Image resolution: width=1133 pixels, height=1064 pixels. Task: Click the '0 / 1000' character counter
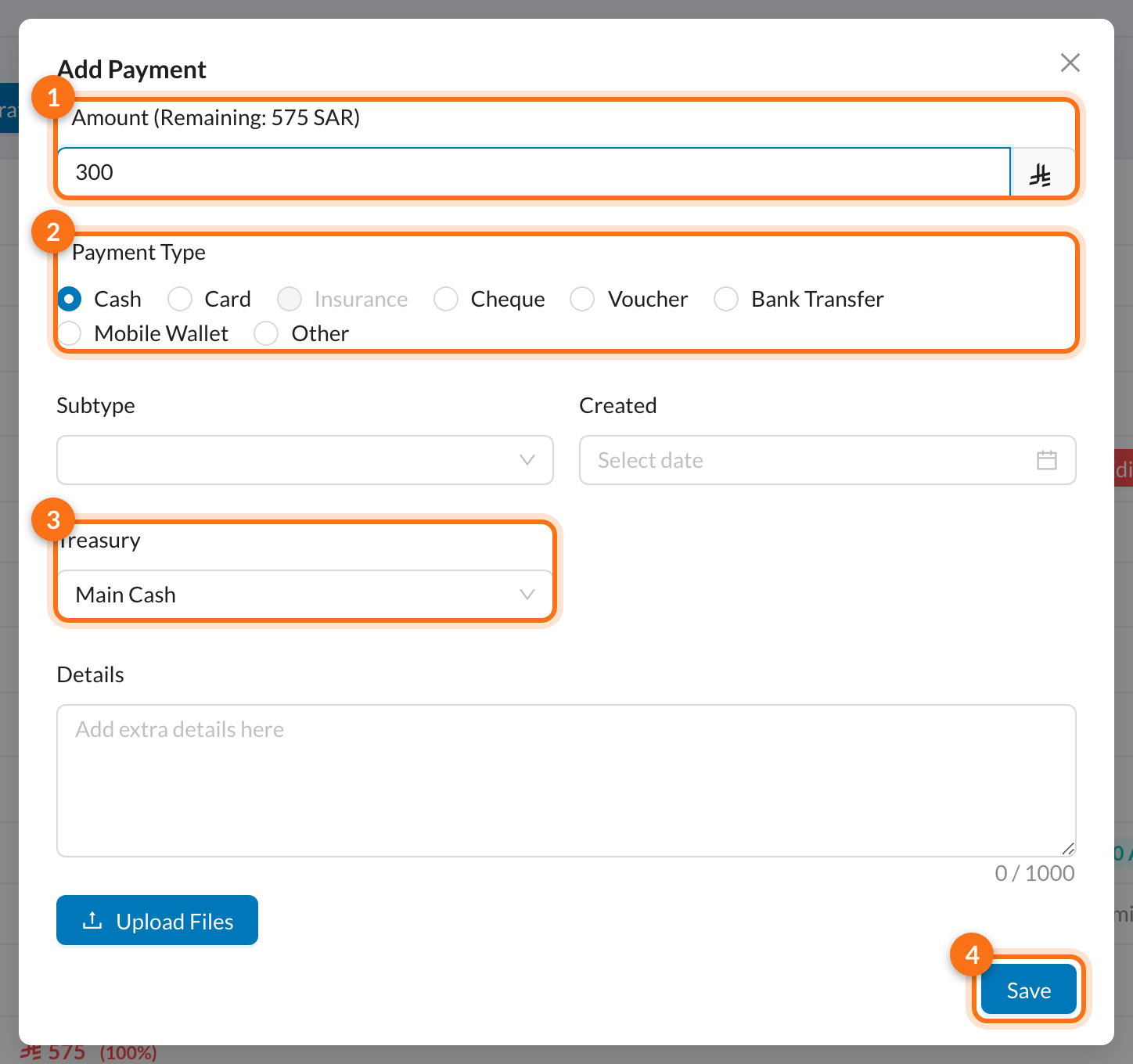pyautogui.click(x=1034, y=873)
